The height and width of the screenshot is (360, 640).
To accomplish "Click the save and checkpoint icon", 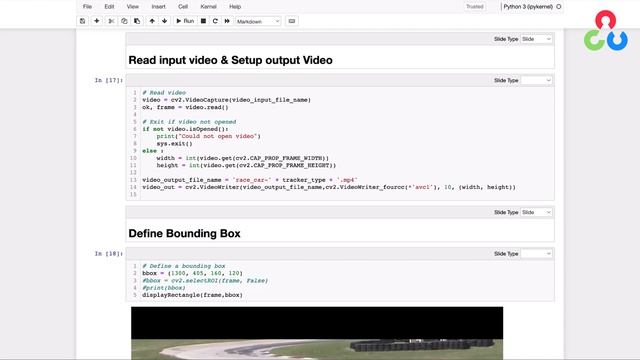I will 82,21.
